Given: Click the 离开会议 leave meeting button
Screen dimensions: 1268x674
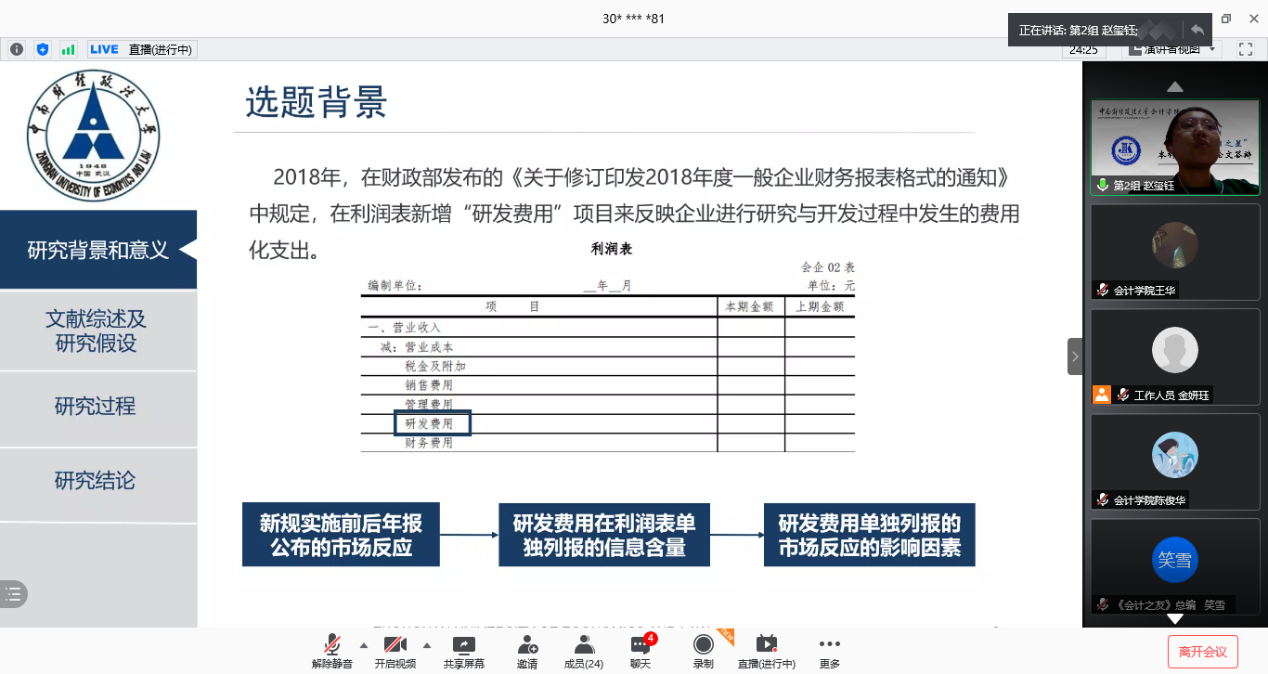Looking at the screenshot, I should coord(1202,652).
